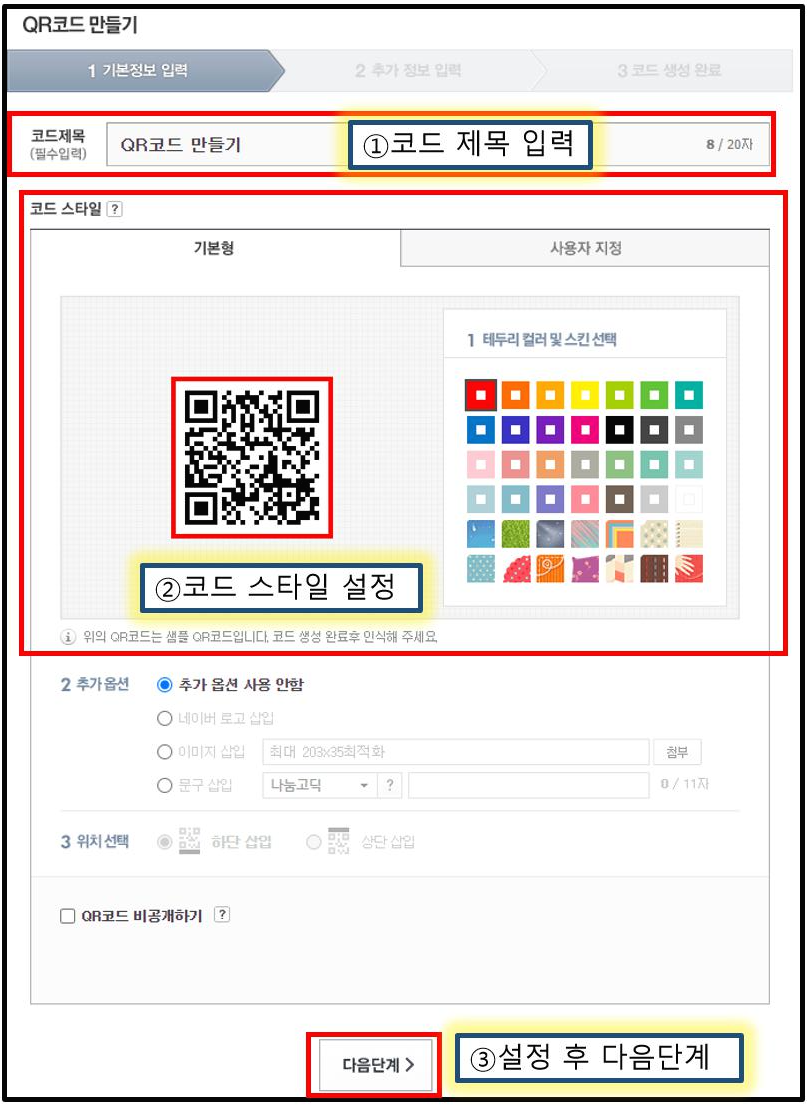Click the '8 / 20자' character counter

[x=729, y=145]
